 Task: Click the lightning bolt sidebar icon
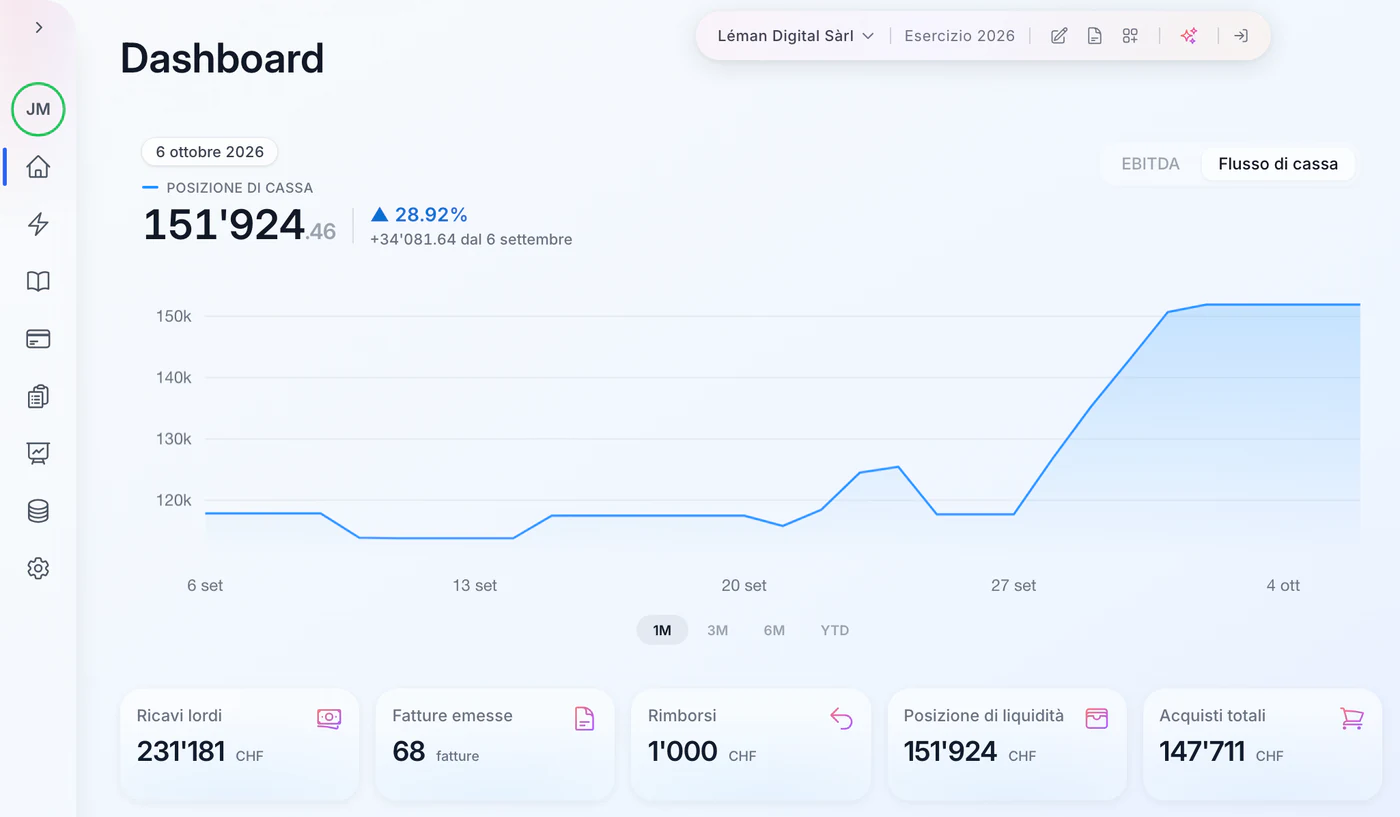click(x=38, y=224)
